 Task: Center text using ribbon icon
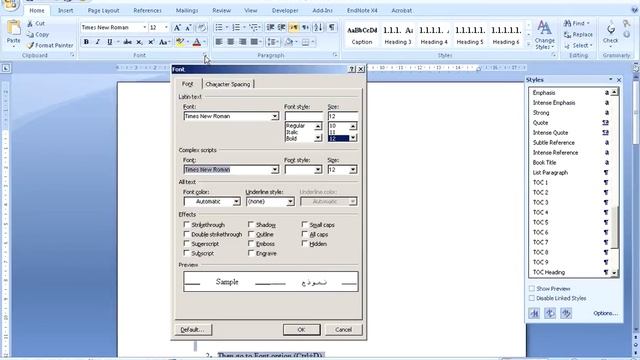point(231,42)
